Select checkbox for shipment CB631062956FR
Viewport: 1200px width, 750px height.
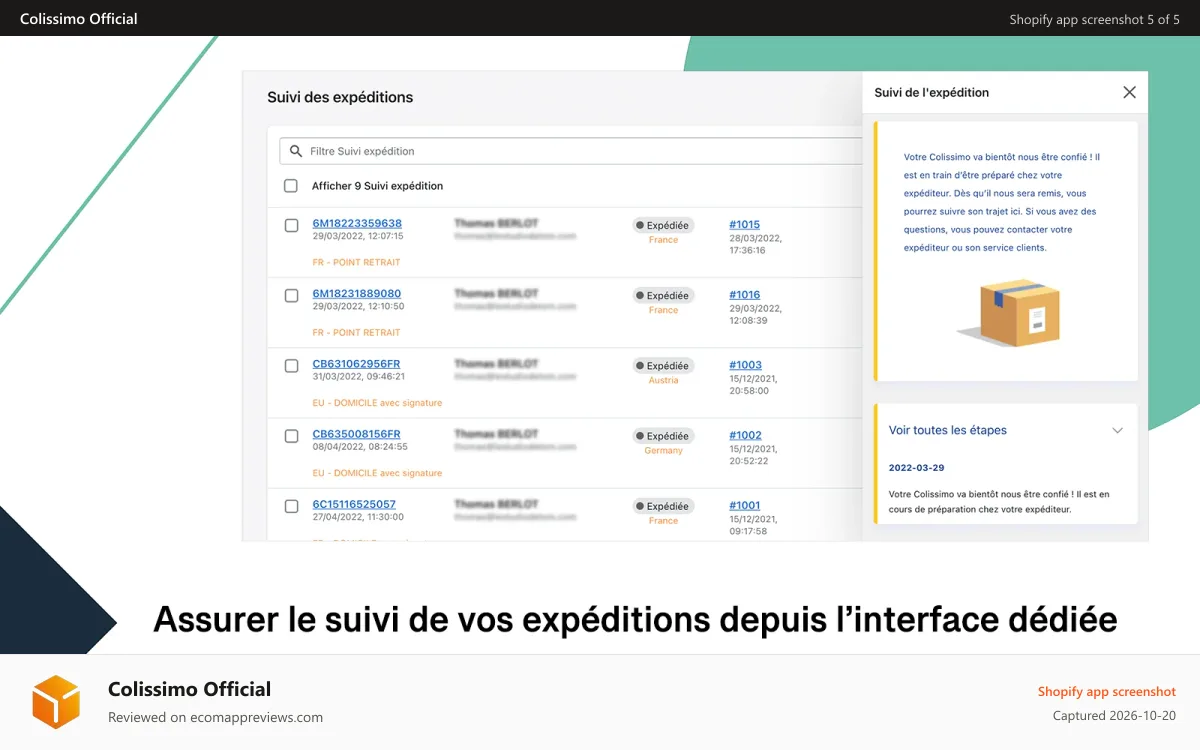click(x=292, y=366)
